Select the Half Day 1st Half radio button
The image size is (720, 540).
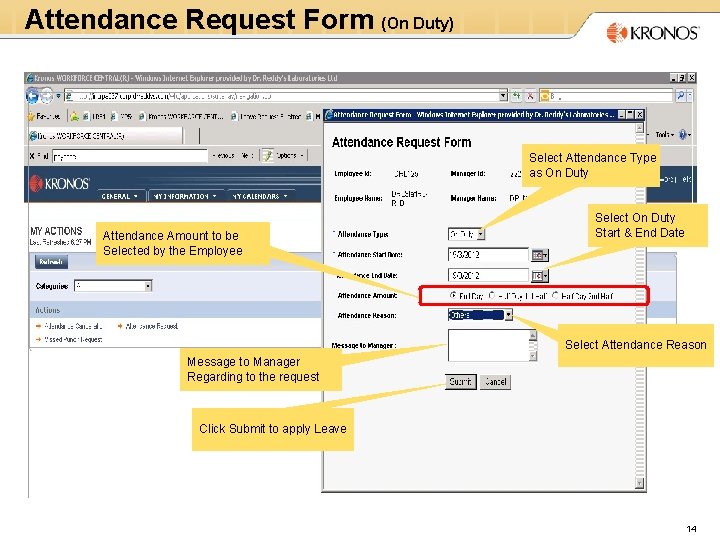492,295
